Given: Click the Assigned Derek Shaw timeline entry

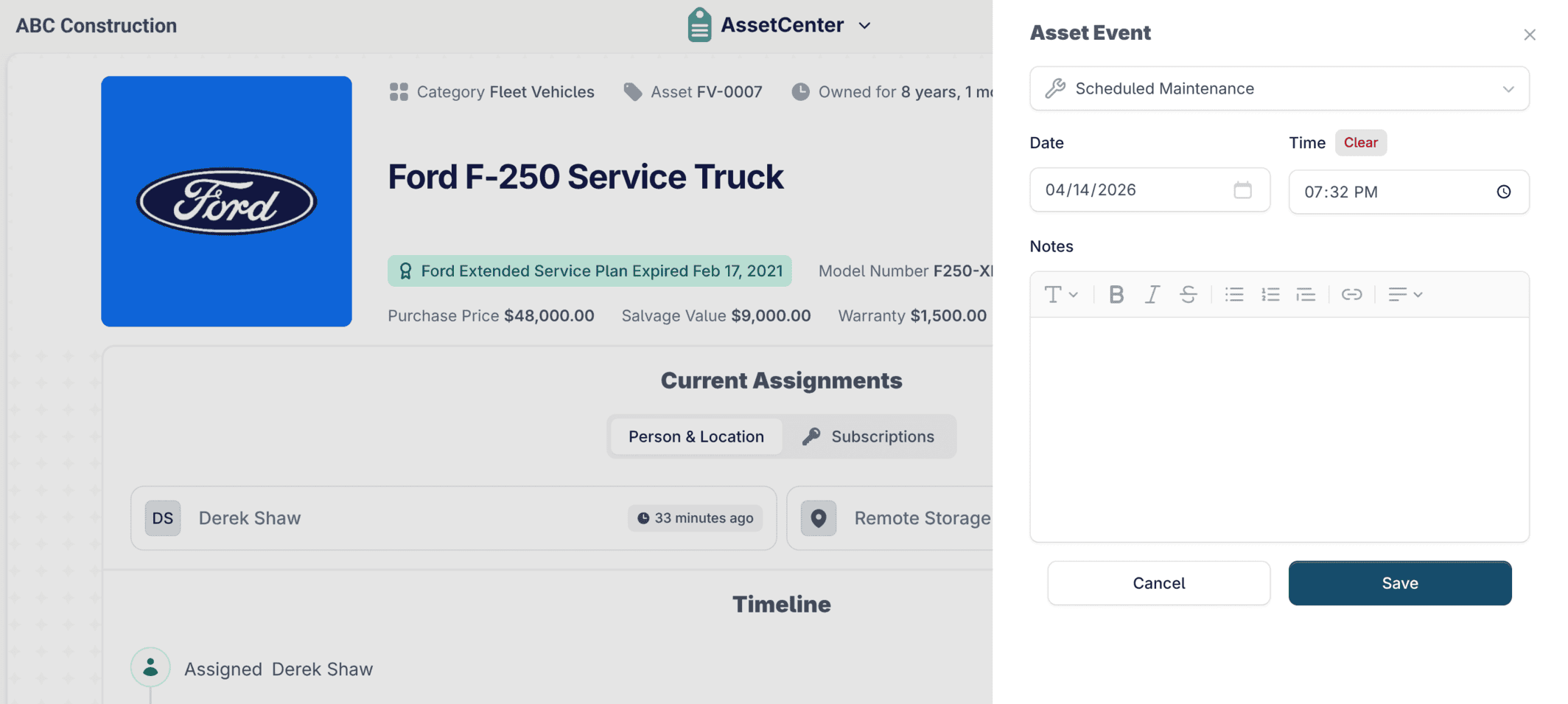Looking at the screenshot, I should (x=279, y=669).
